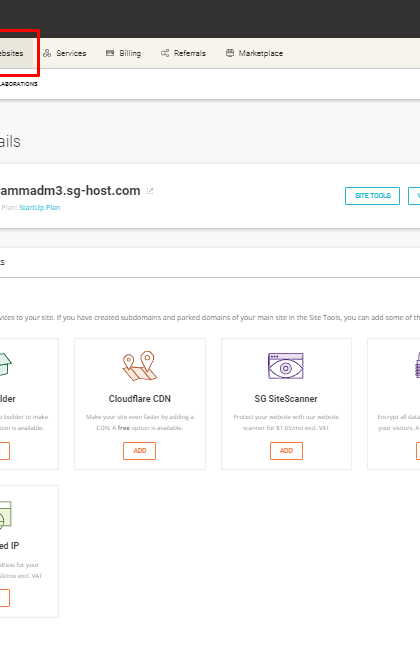Click the Services icon in navigation
Viewport: 420px width, 653px height.
(x=47, y=53)
